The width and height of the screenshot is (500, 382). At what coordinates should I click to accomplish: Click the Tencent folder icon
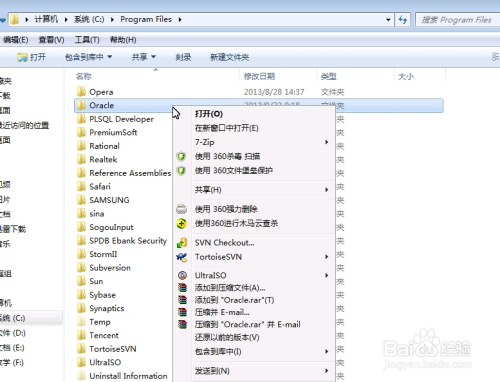click(x=81, y=335)
